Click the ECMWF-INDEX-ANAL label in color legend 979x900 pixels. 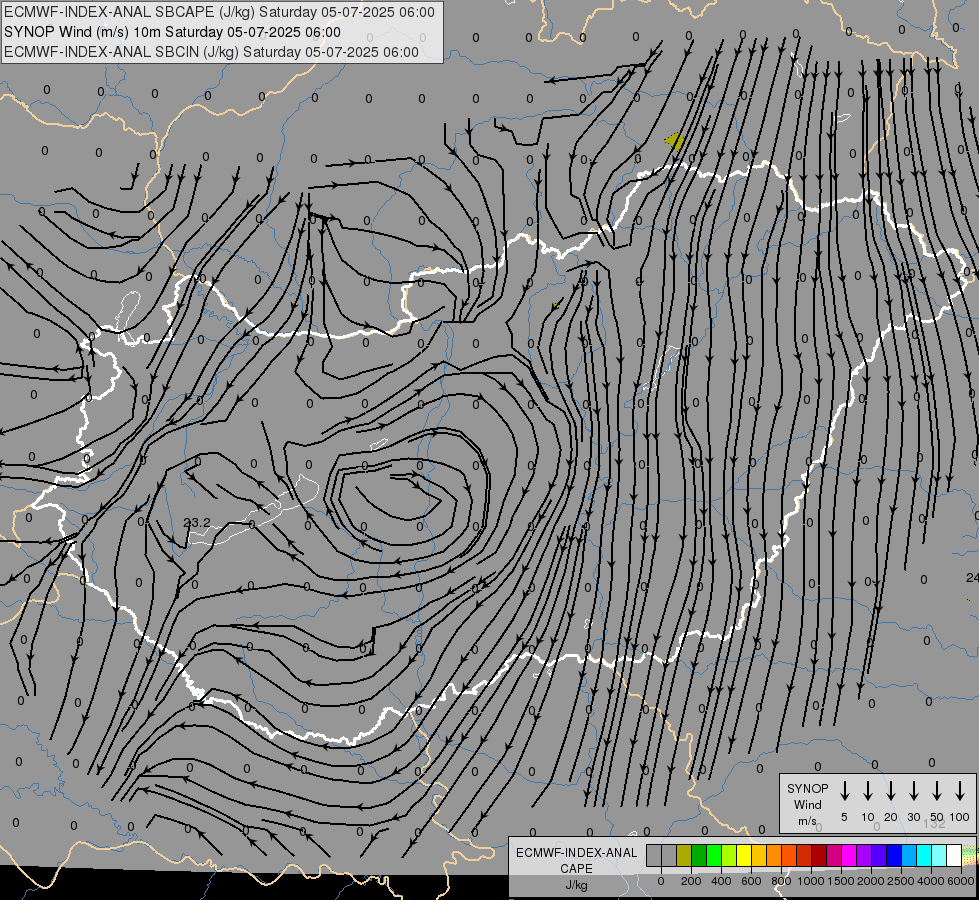pyautogui.click(x=576, y=852)
